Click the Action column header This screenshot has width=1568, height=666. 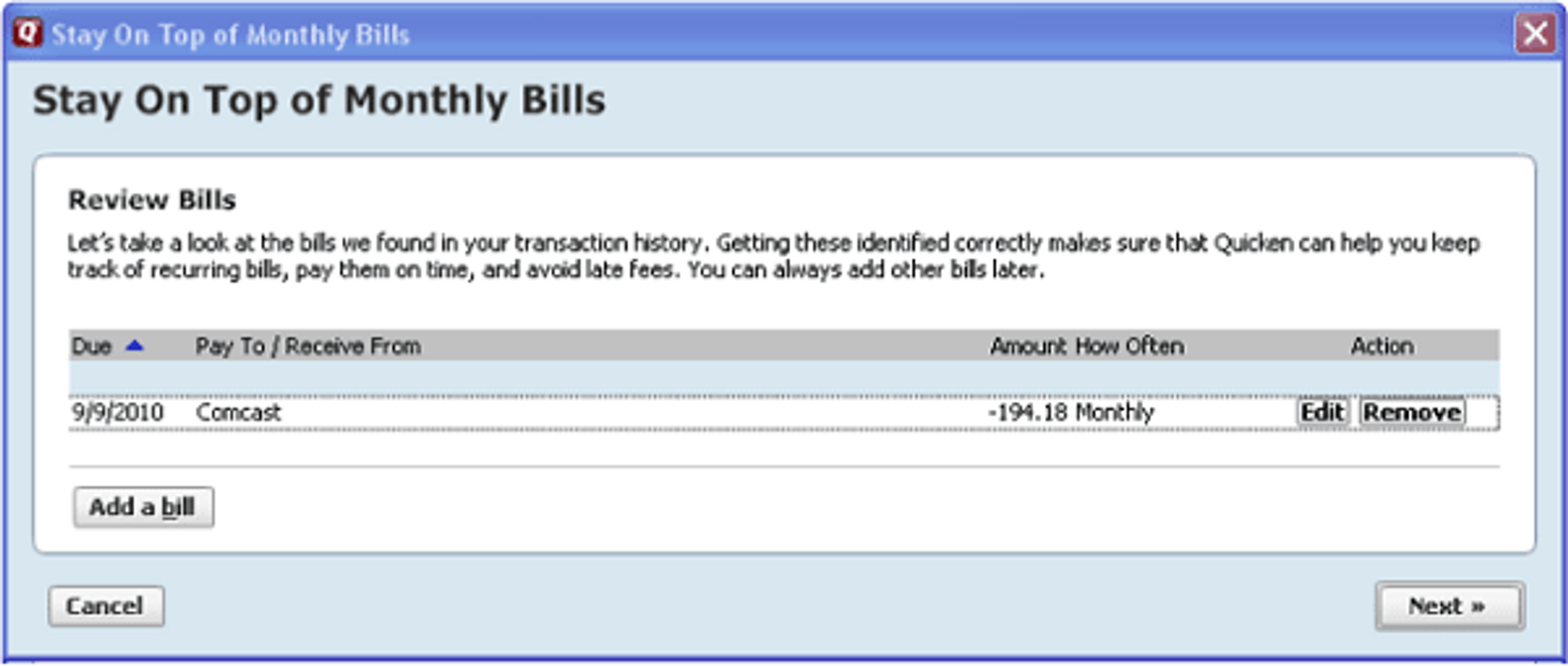(1381, 346)
